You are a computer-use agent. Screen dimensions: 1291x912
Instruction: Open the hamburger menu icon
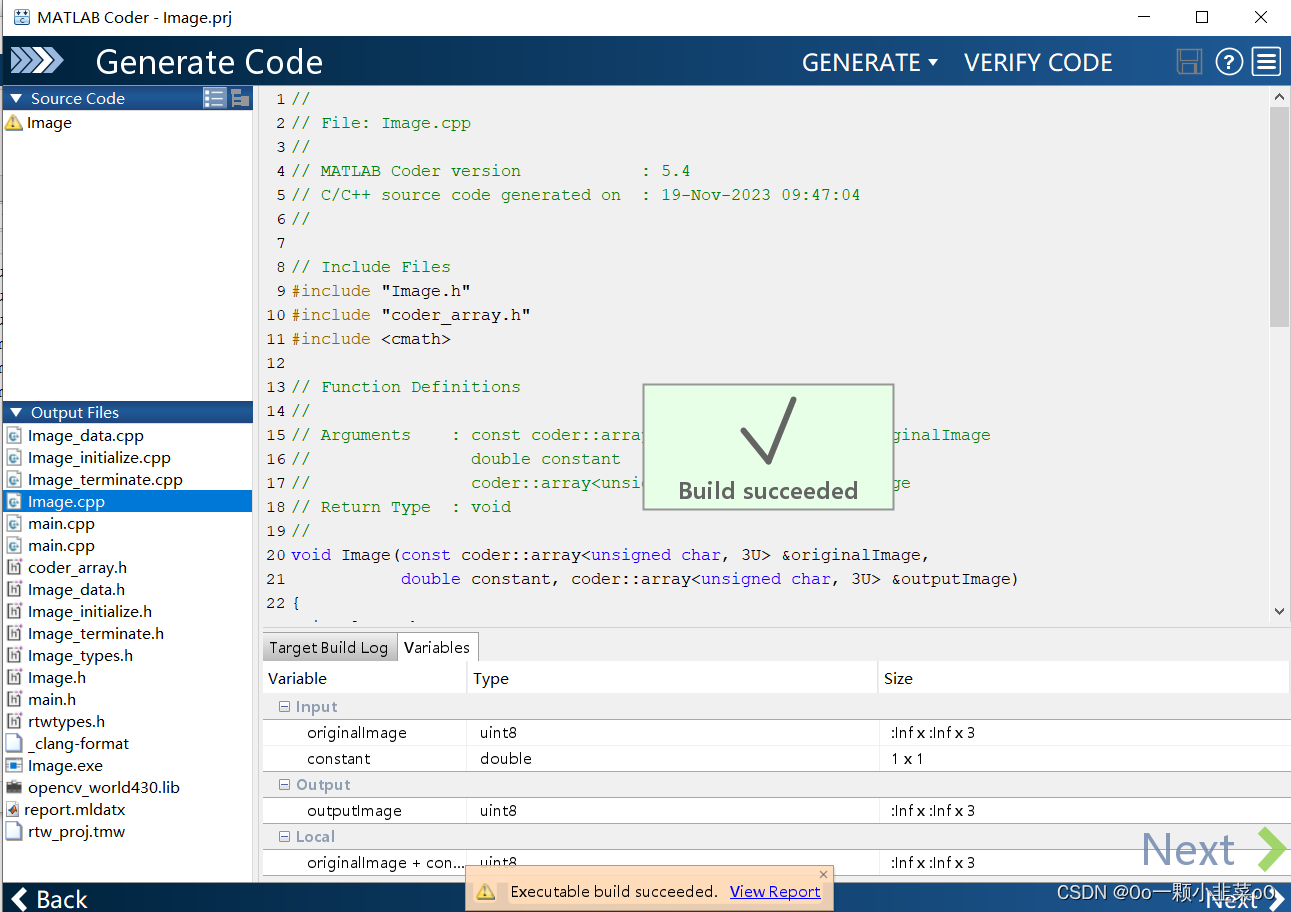(1267, 62)
